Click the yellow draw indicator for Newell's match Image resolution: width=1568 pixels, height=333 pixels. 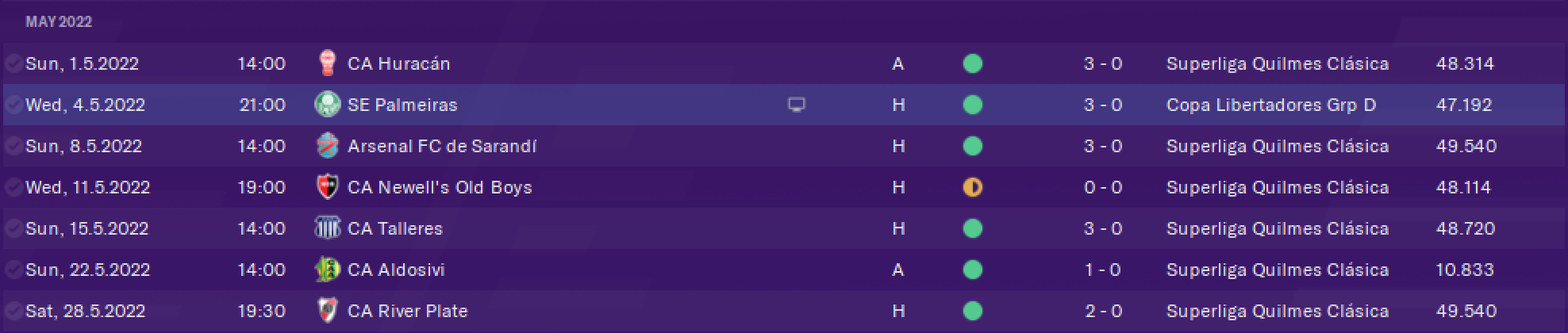(972, 187)
